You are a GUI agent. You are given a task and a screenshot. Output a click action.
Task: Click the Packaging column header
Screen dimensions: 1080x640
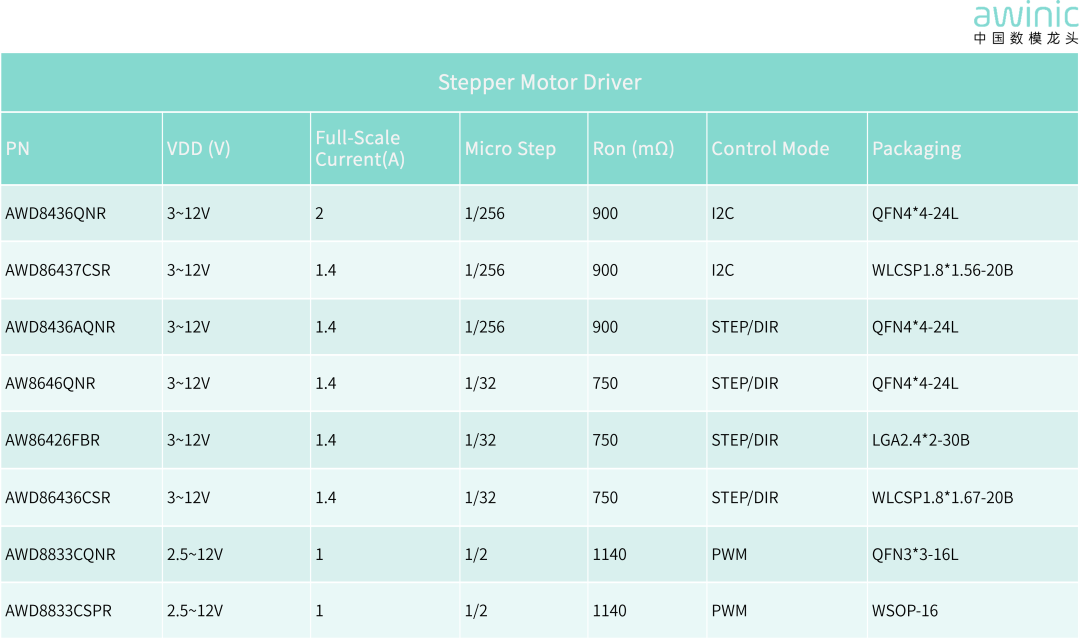pos(916,149)
